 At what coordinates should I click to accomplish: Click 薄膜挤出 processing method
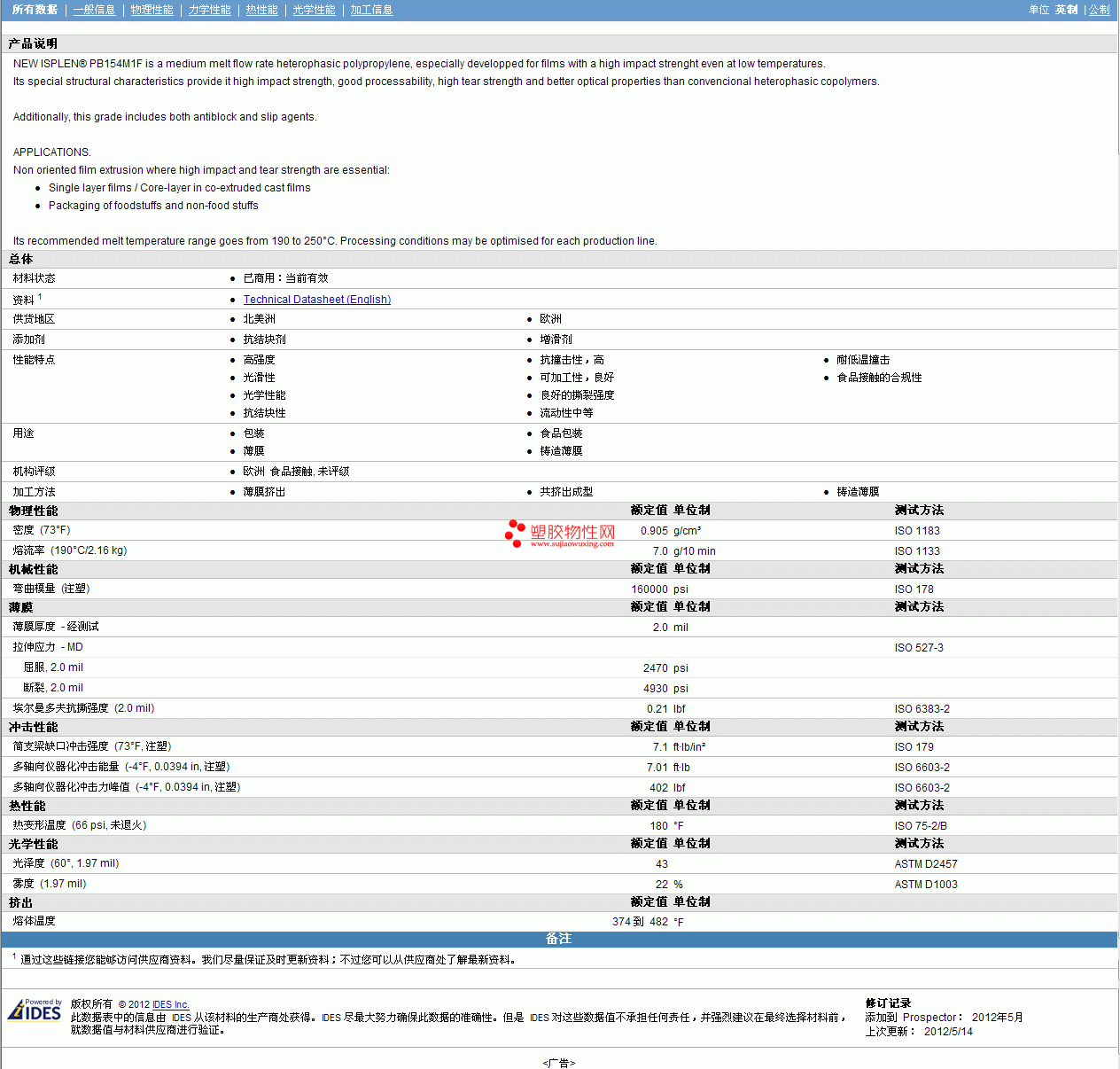[265, 492]
